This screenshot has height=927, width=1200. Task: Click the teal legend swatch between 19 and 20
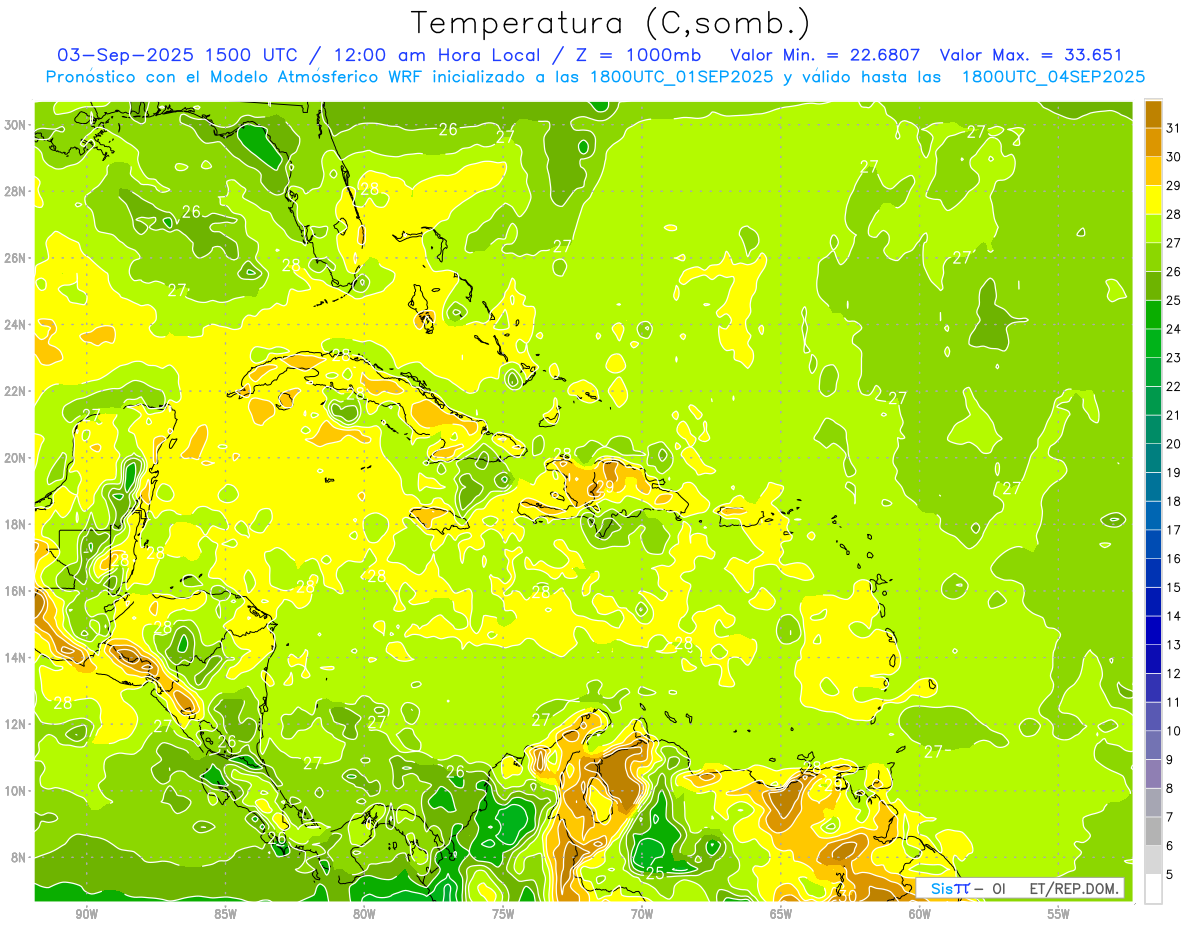tap(1153, 458)
